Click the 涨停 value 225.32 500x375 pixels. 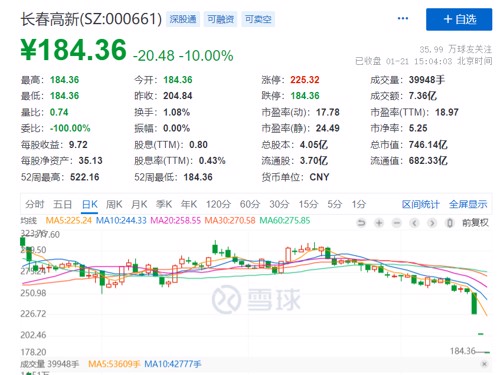305,80
